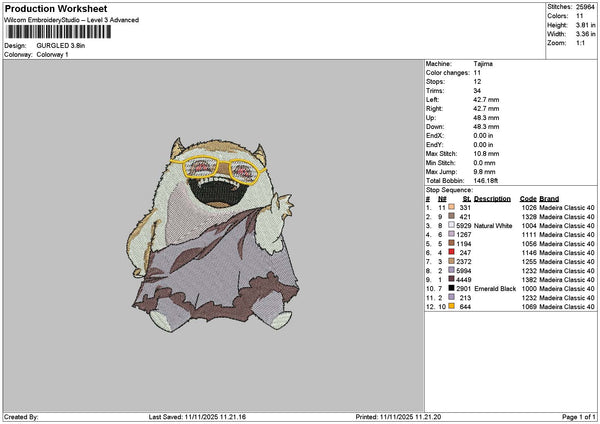Viewport: 600px width, 424px height.
Task: Click the 'Color changes:' label
Action: coord(448,73)
